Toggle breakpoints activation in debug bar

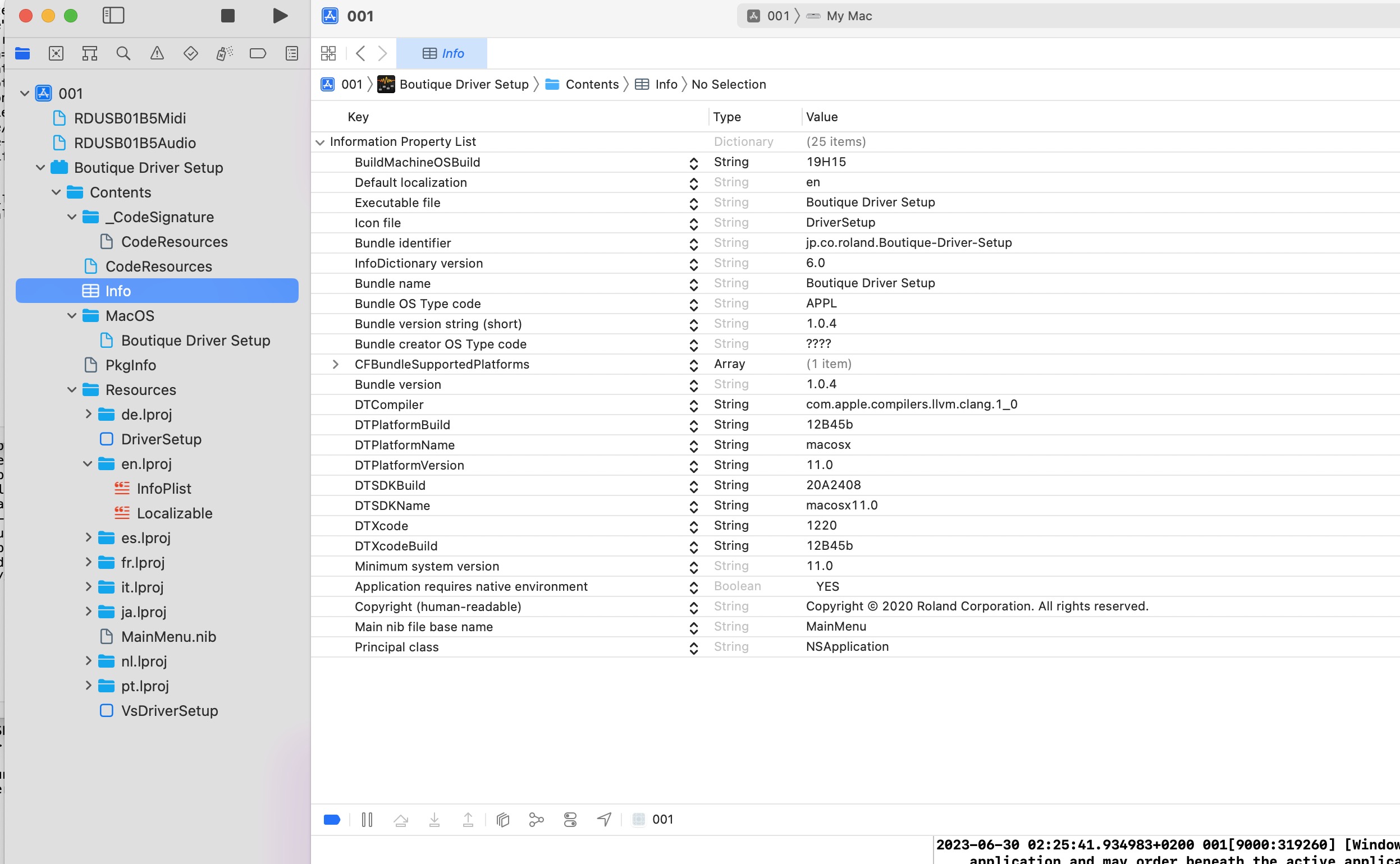(332, 820)
